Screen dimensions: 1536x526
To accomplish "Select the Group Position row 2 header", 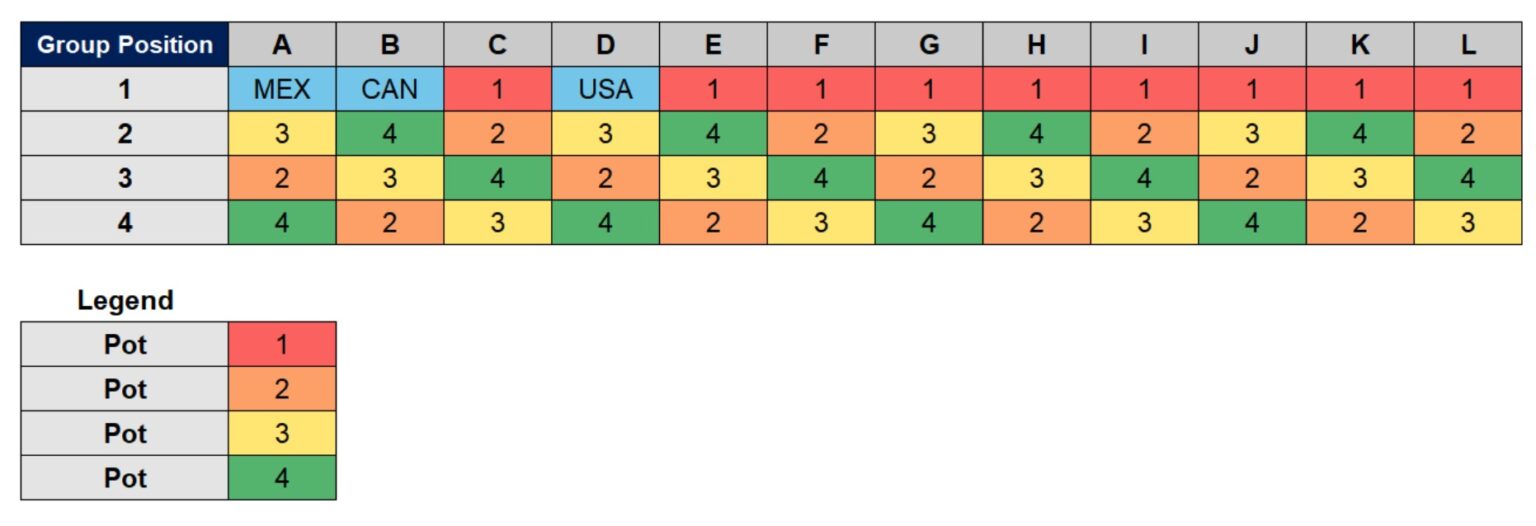I will coord(125,133).
